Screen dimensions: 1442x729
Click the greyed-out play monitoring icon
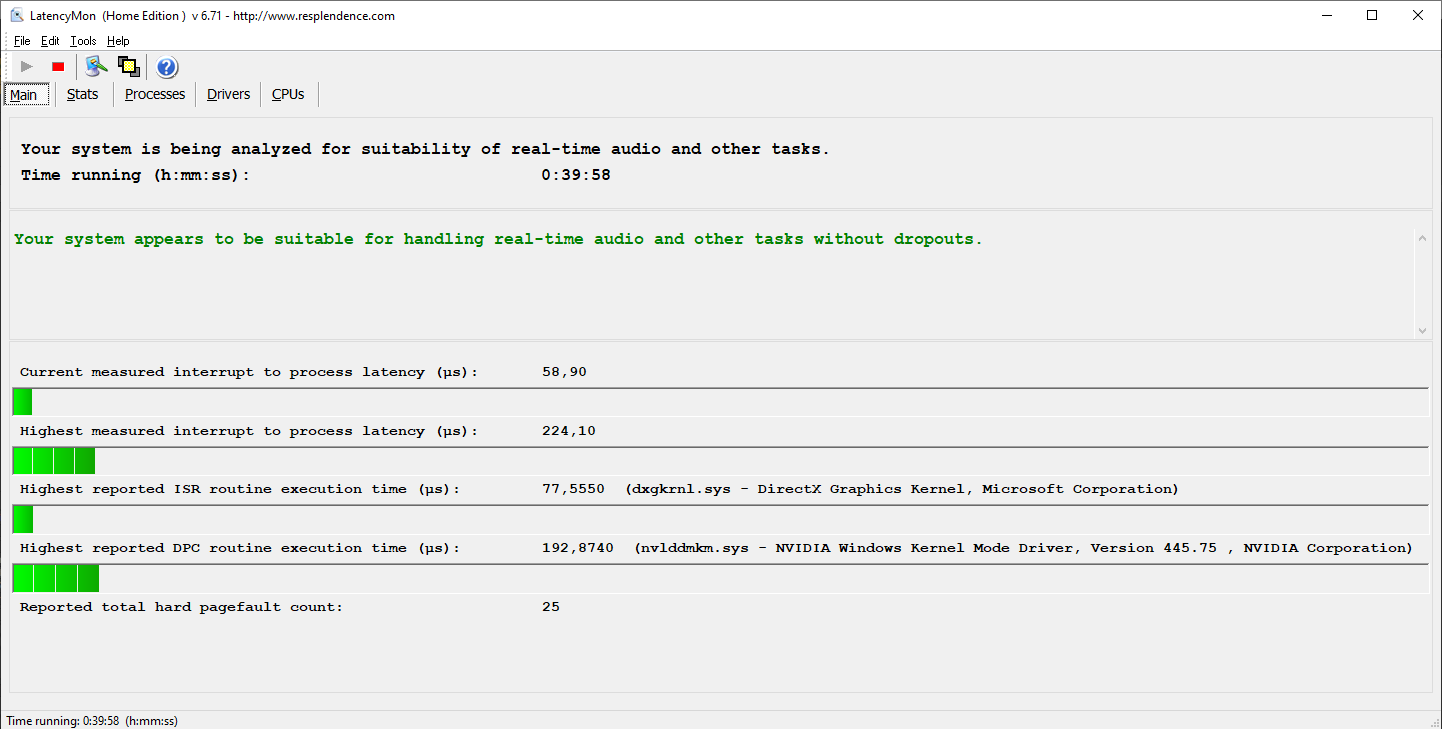(26, 66)
